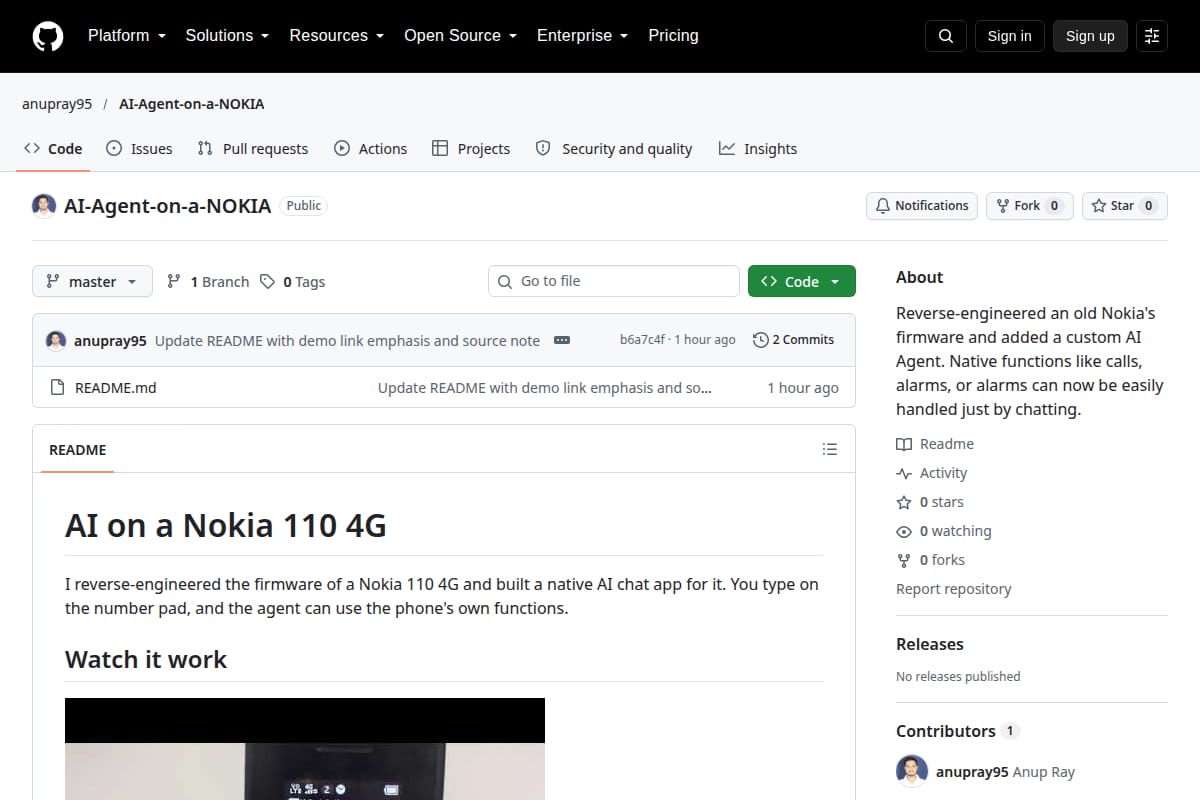View 0 watching link

pyautogui.click(x=944, y=531)
